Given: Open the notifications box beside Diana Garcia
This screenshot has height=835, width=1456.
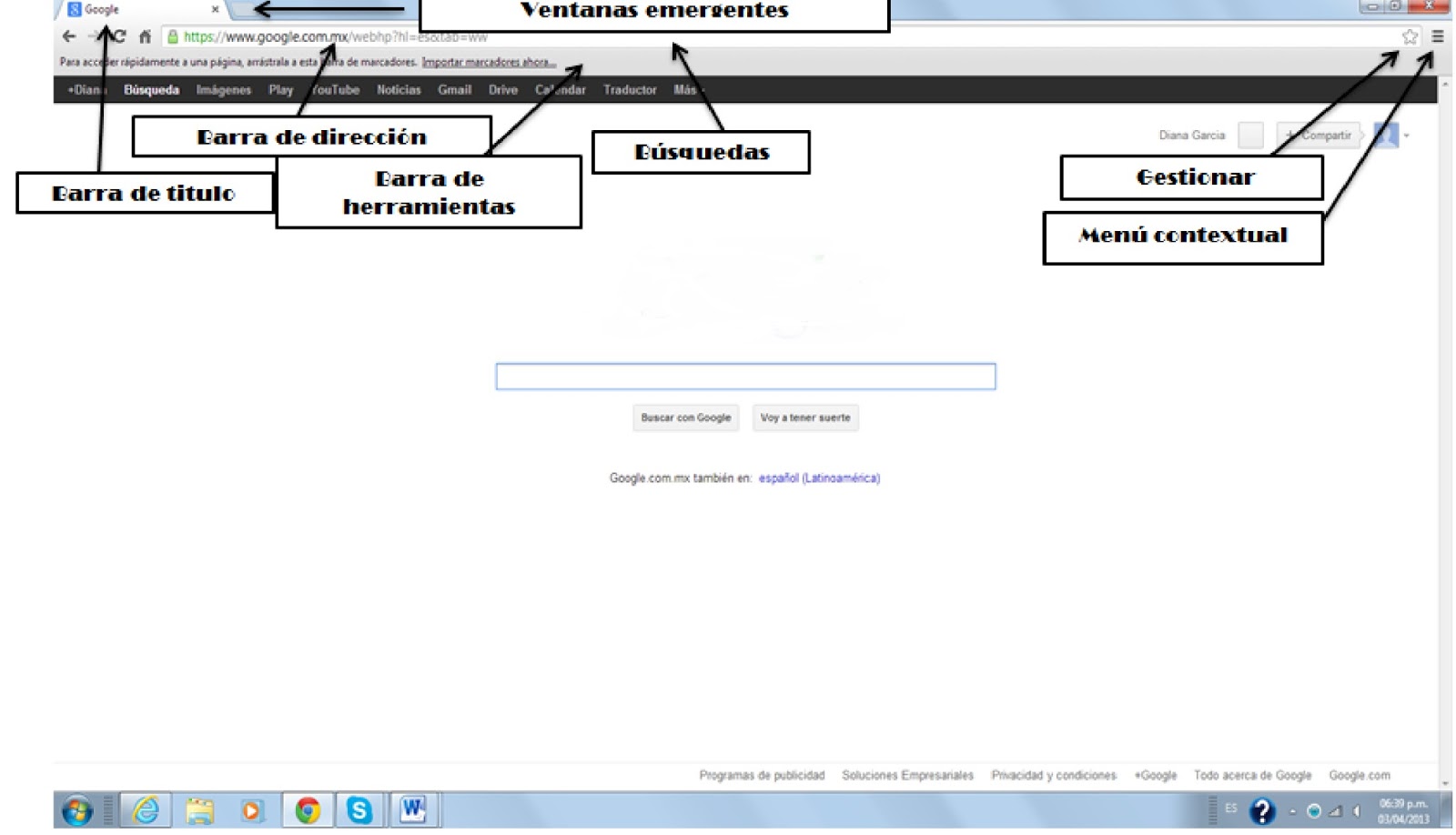Looking at the screenshot, I should tap(1251, 136).
